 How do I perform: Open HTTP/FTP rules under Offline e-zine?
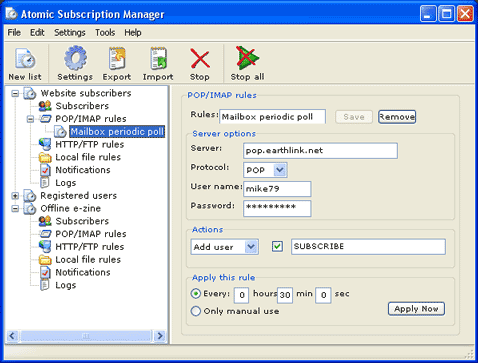[90, 247]
